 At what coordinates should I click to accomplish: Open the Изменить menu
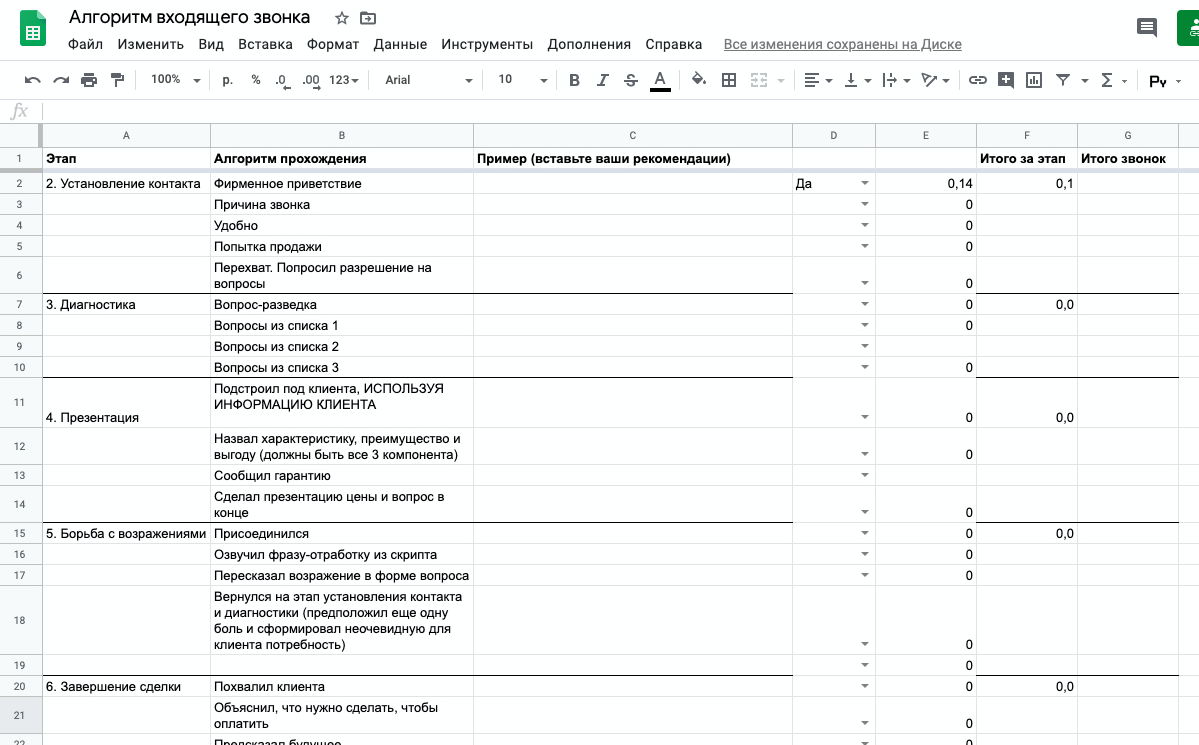click(x=151, y=44)
